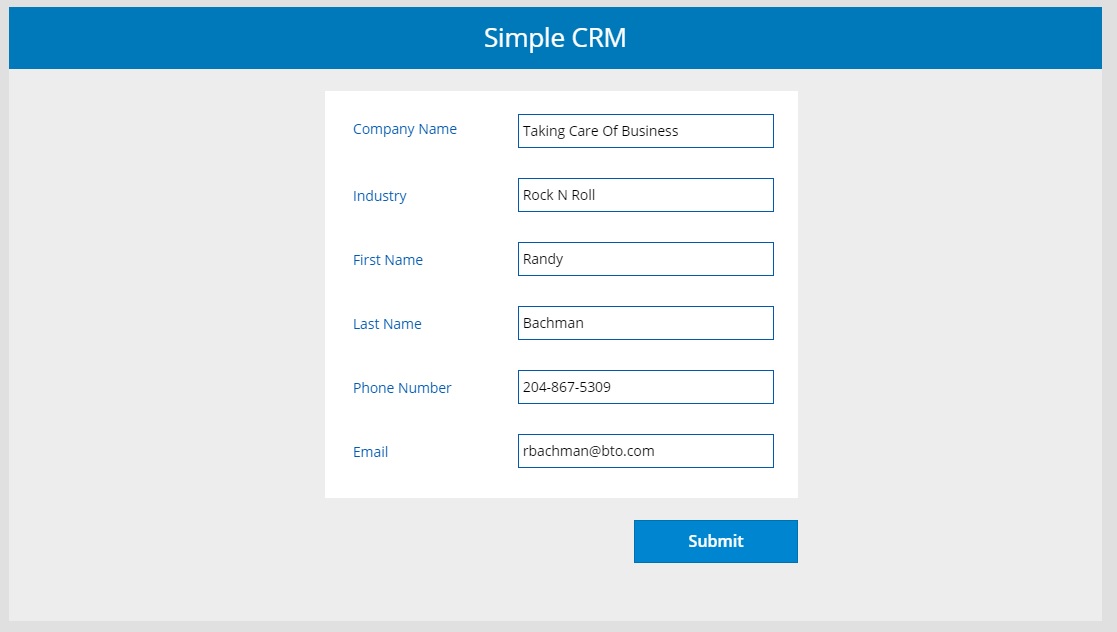This screenshot has width=1117, height=632.
Task: Click the First Name label
Action: 388,260
